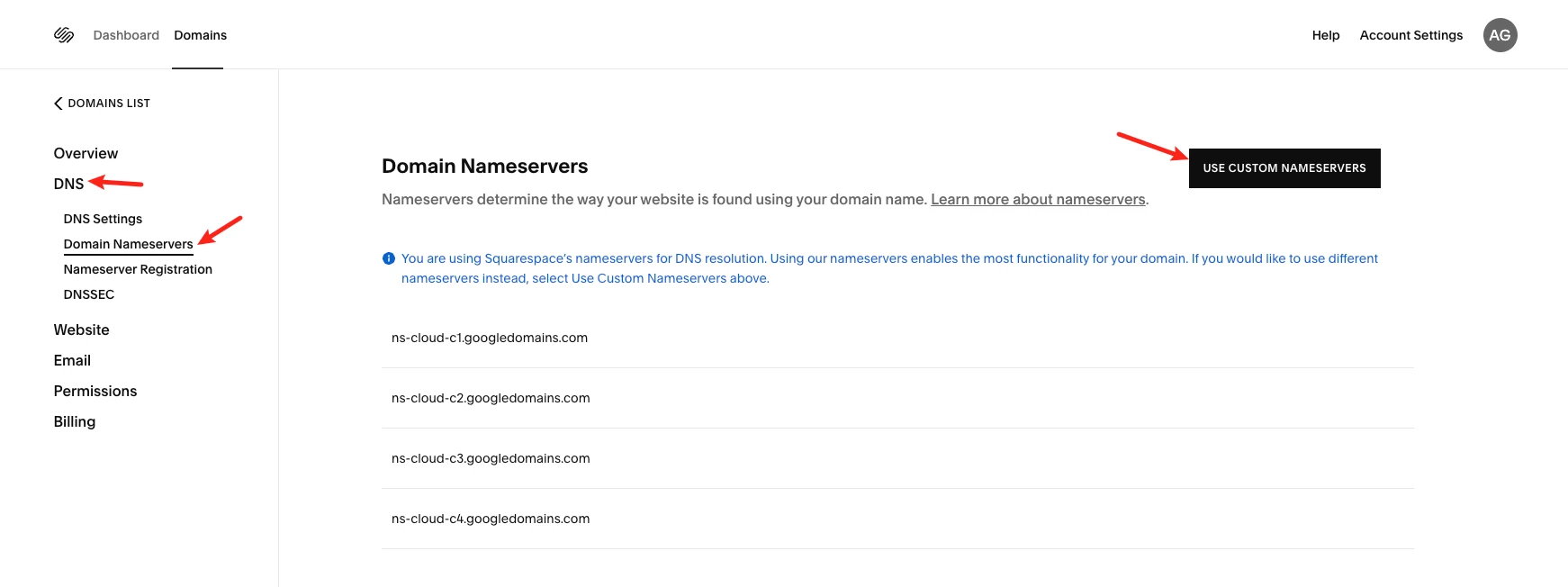
Task: Switch to the Domains tab
Action: click(200, 35)
